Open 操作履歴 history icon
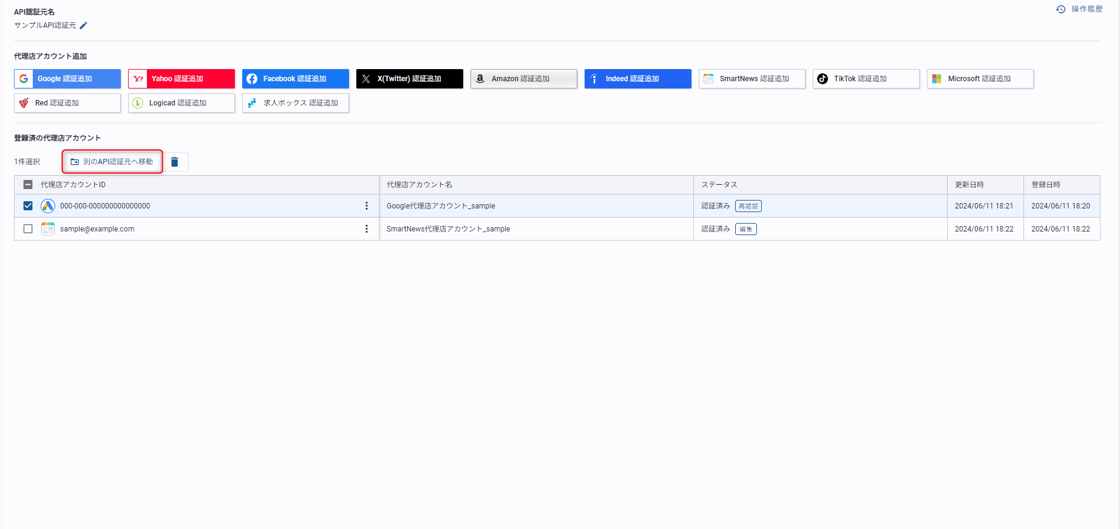Screen dimensions: 1120x529 click(1061, 9)
